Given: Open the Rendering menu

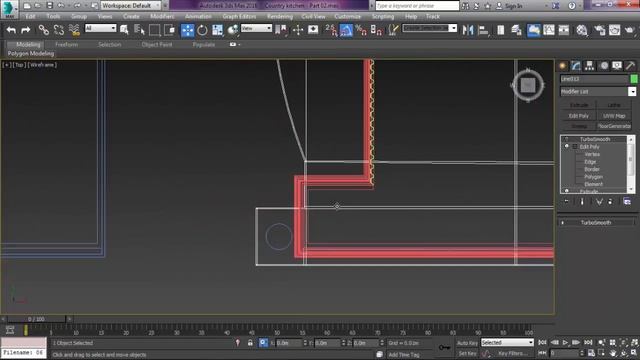Looking at the screenshot, I should point(280,16).
